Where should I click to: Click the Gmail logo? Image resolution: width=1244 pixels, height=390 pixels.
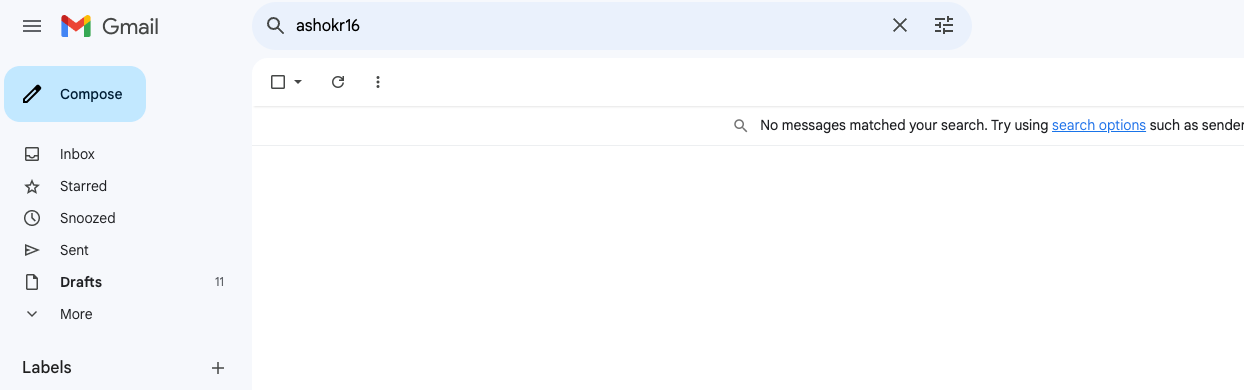110,26
